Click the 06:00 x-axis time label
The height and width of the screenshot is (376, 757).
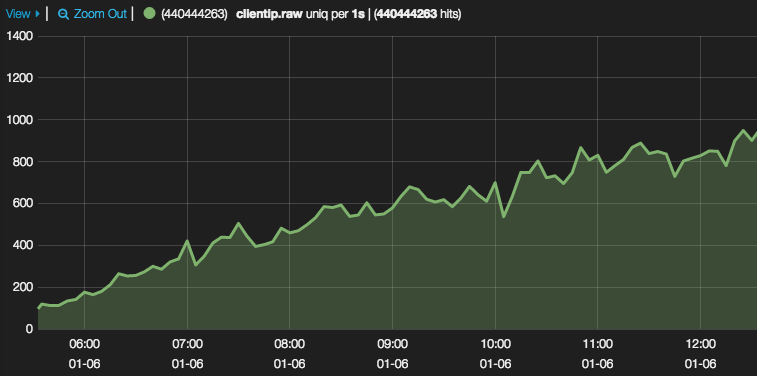84,345
